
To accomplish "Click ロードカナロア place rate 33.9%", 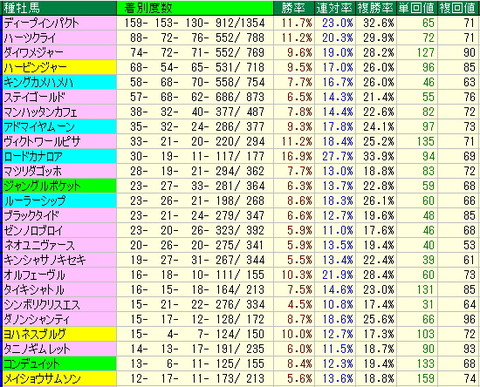I will (379, 156).
